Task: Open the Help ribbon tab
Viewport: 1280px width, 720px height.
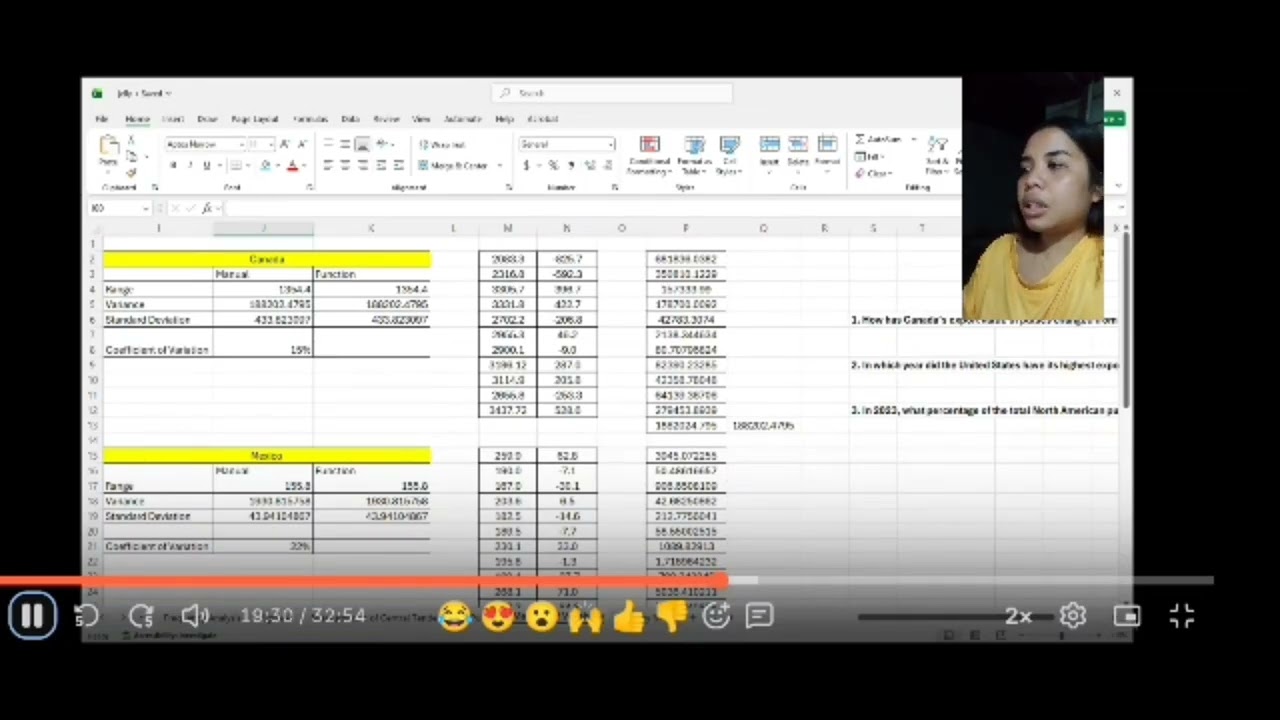Action: [x=504, y=119]
